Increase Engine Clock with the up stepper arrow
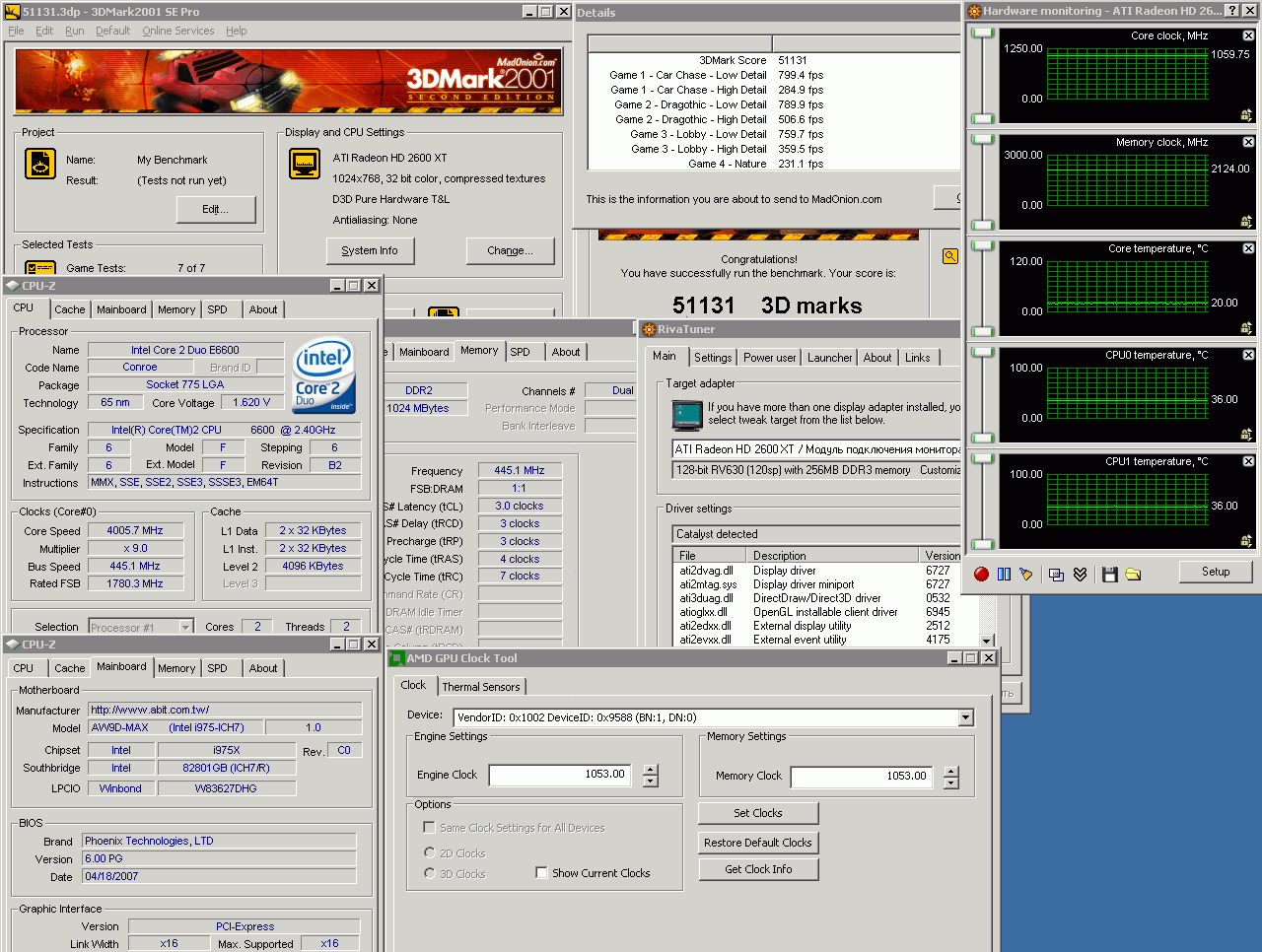 651,771
